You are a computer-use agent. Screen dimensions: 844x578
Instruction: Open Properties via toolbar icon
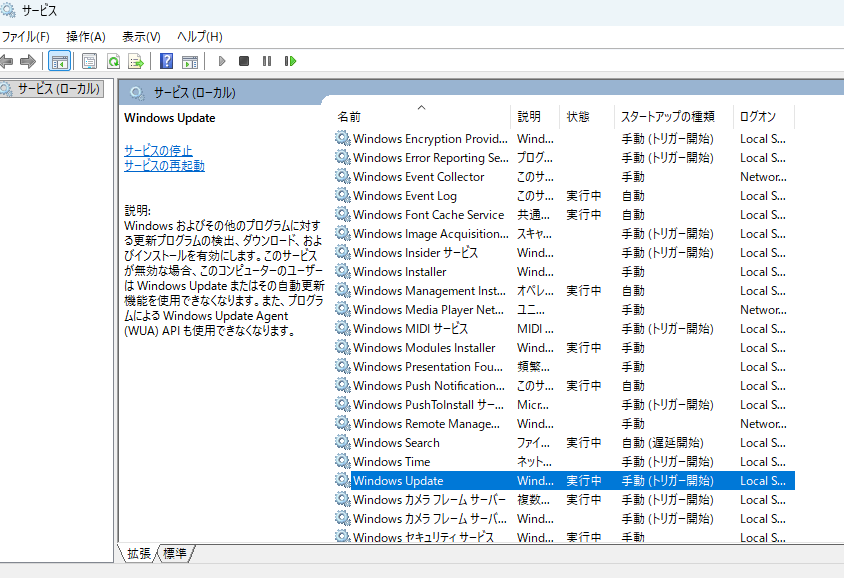click(x=89, y=61)
